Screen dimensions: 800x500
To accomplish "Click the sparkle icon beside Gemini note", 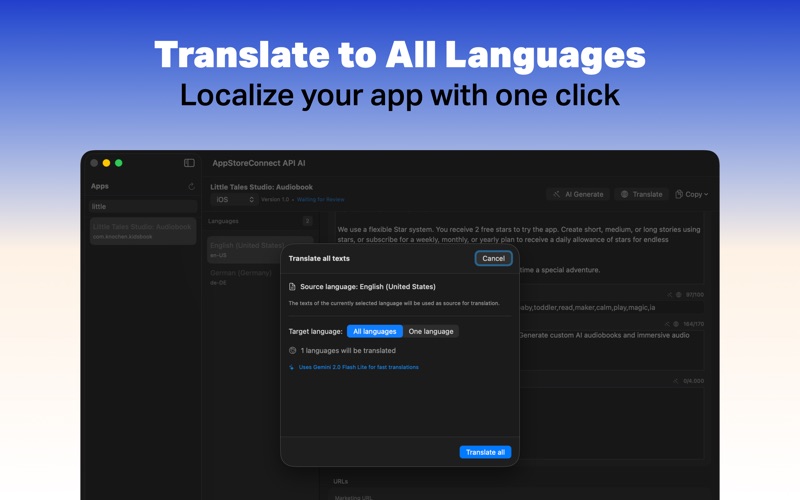I will (x=291, y=367).
